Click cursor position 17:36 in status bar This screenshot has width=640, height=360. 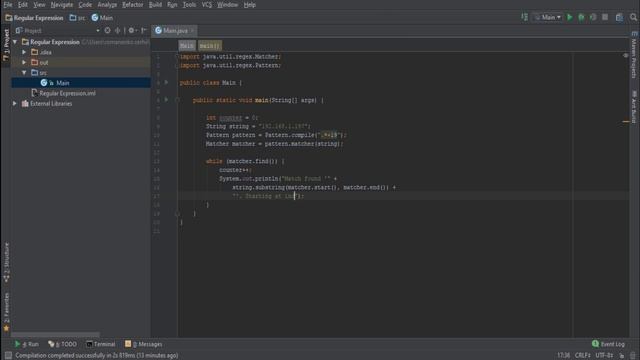563,356
